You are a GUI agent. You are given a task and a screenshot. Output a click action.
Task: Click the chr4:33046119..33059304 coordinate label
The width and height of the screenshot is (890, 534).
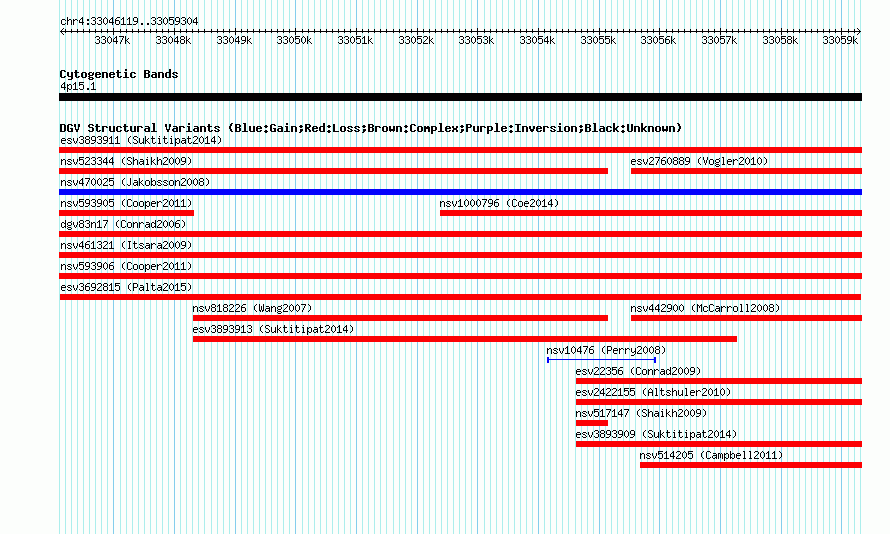(129, 21)
